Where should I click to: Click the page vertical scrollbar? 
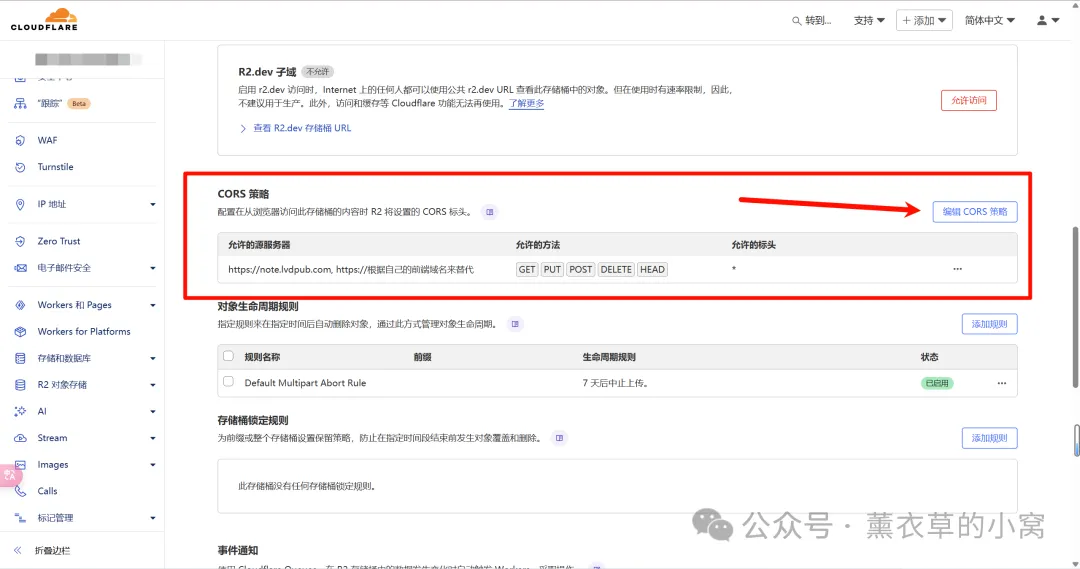(1075, 307)
